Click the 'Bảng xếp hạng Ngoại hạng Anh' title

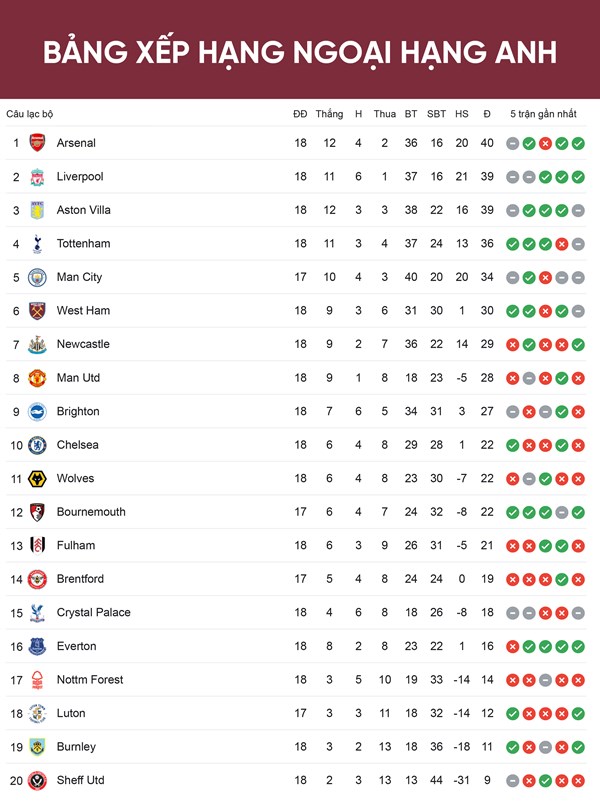pos(300,53)
